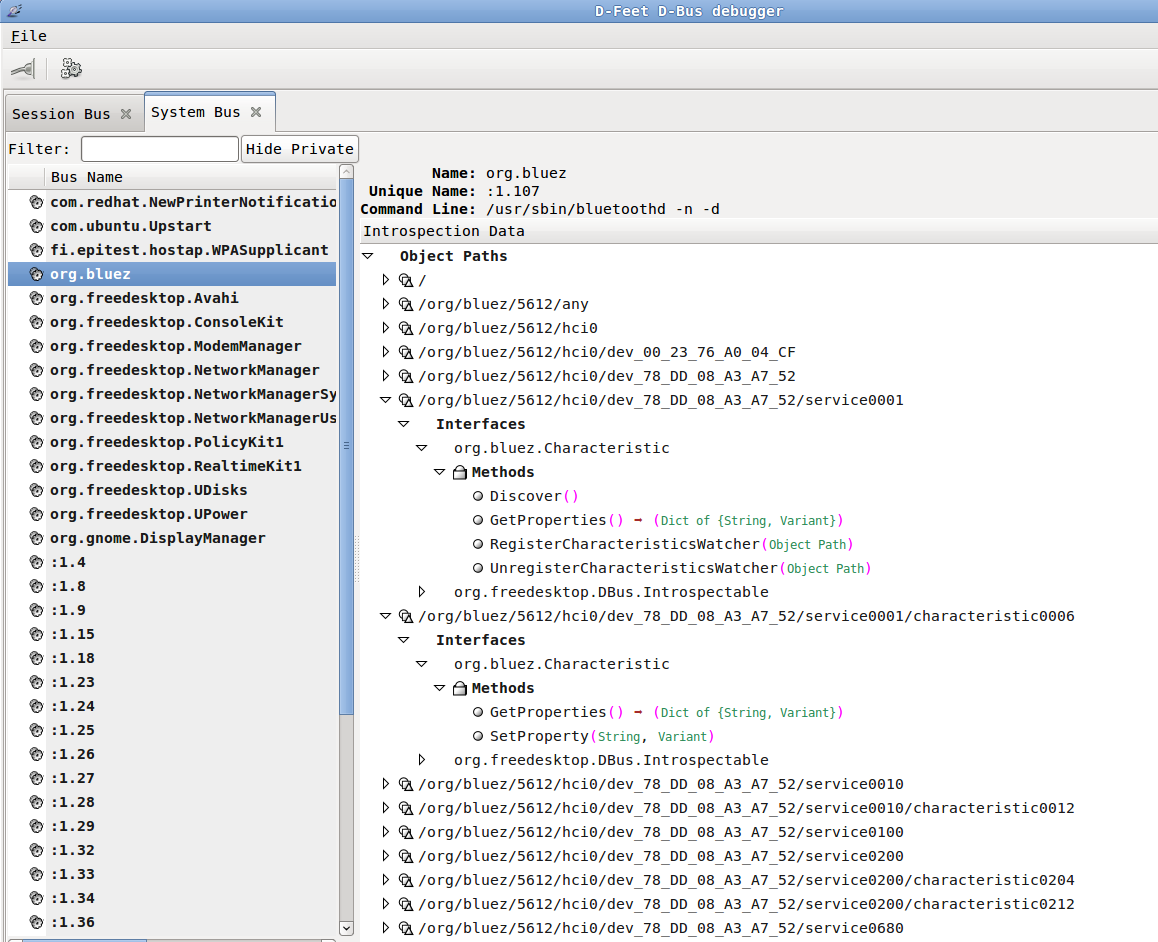Select org.bluez.Characteristic under service0001
Image resolution: width=1158 pixels, height=942 pixels.
click(562, 448)
